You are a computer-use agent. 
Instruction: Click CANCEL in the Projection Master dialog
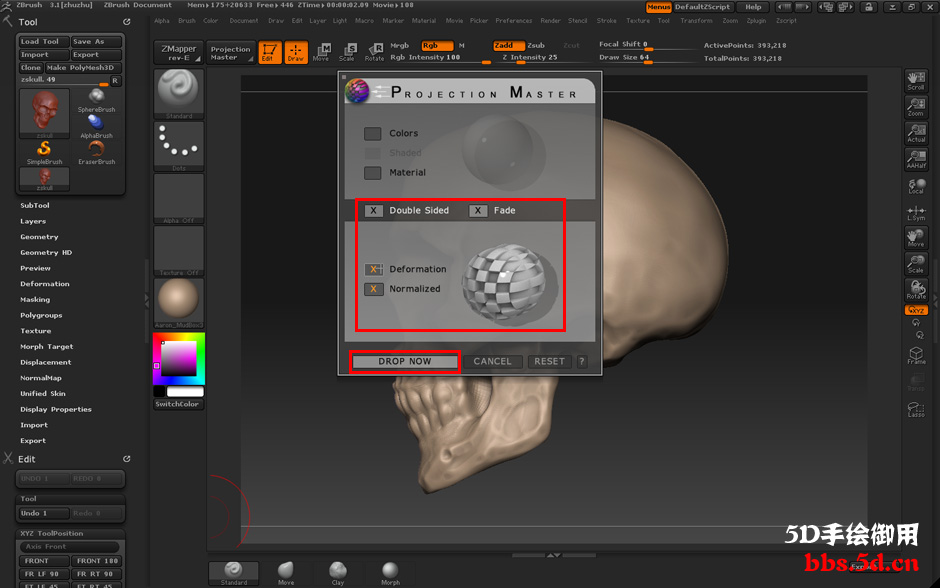[492, 361]
